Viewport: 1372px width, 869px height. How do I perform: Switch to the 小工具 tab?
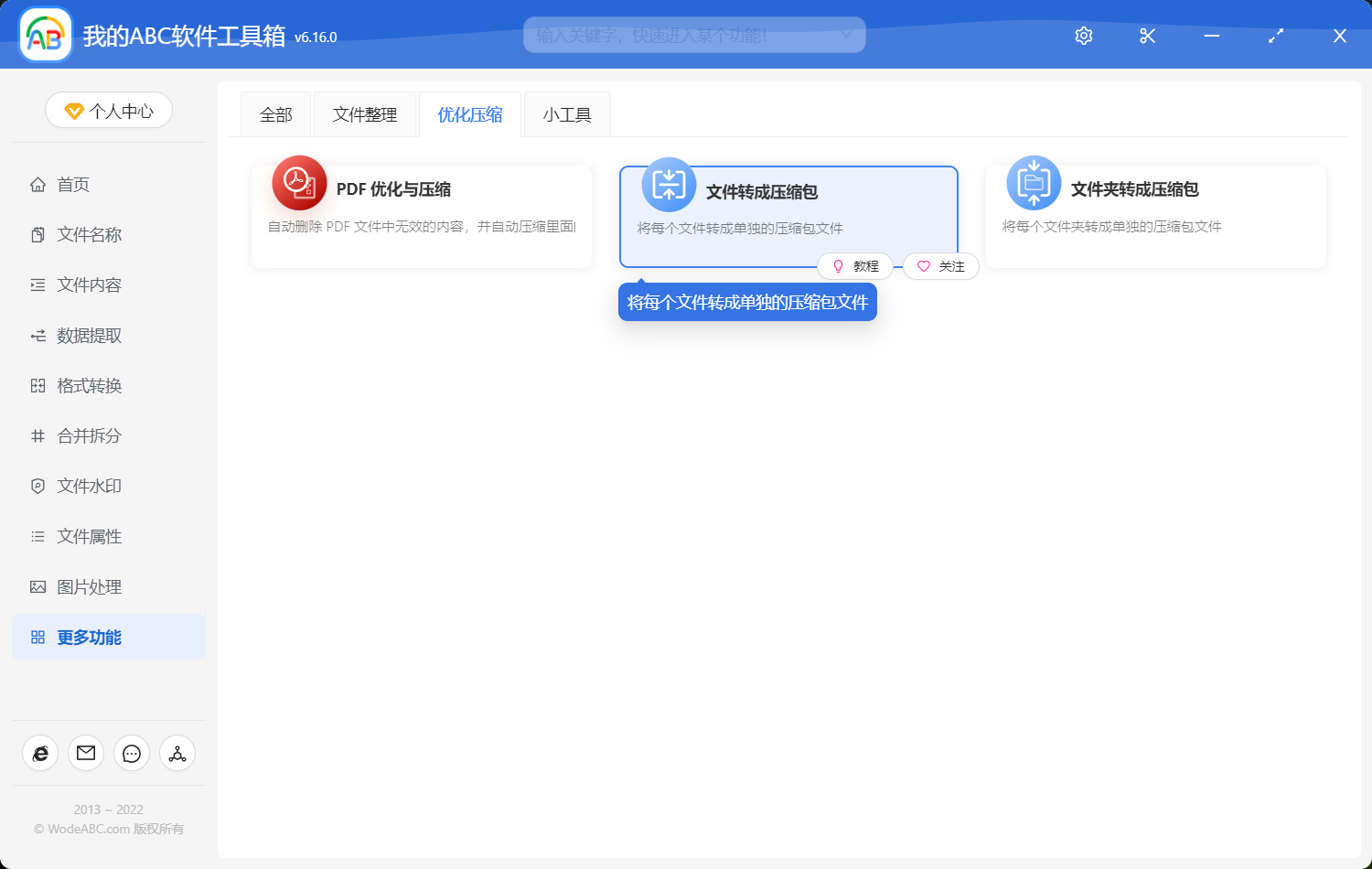[x=566, y=113]
